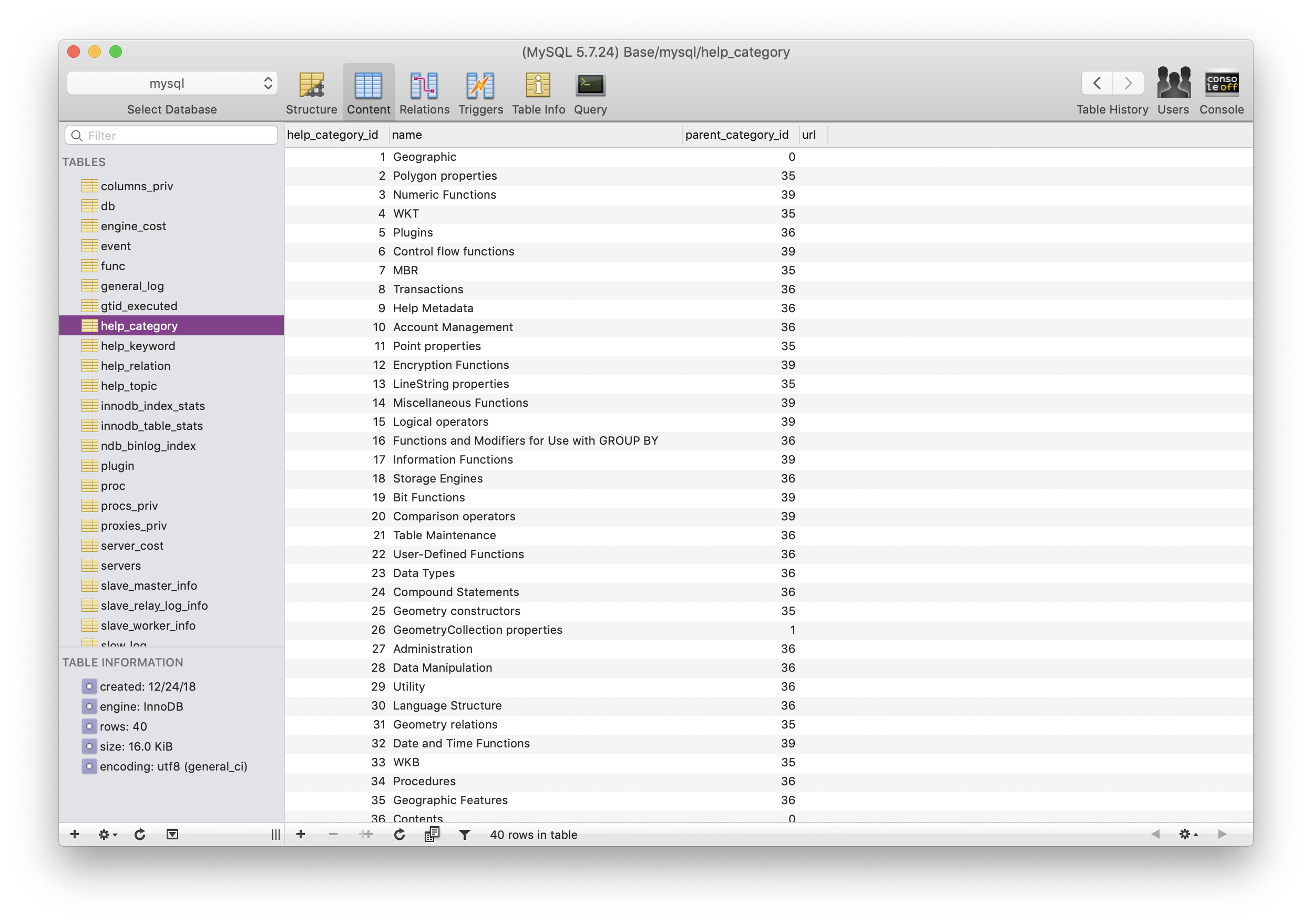Open the Triggers view
The width and height of the screenshot is (1312, 924).
point(480,91)
